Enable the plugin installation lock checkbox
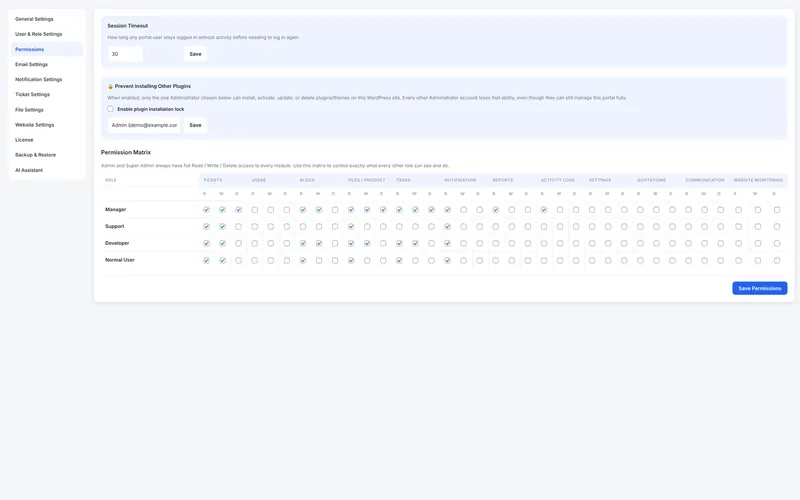The width and height of the screenshot is (800, 500). 110,109
